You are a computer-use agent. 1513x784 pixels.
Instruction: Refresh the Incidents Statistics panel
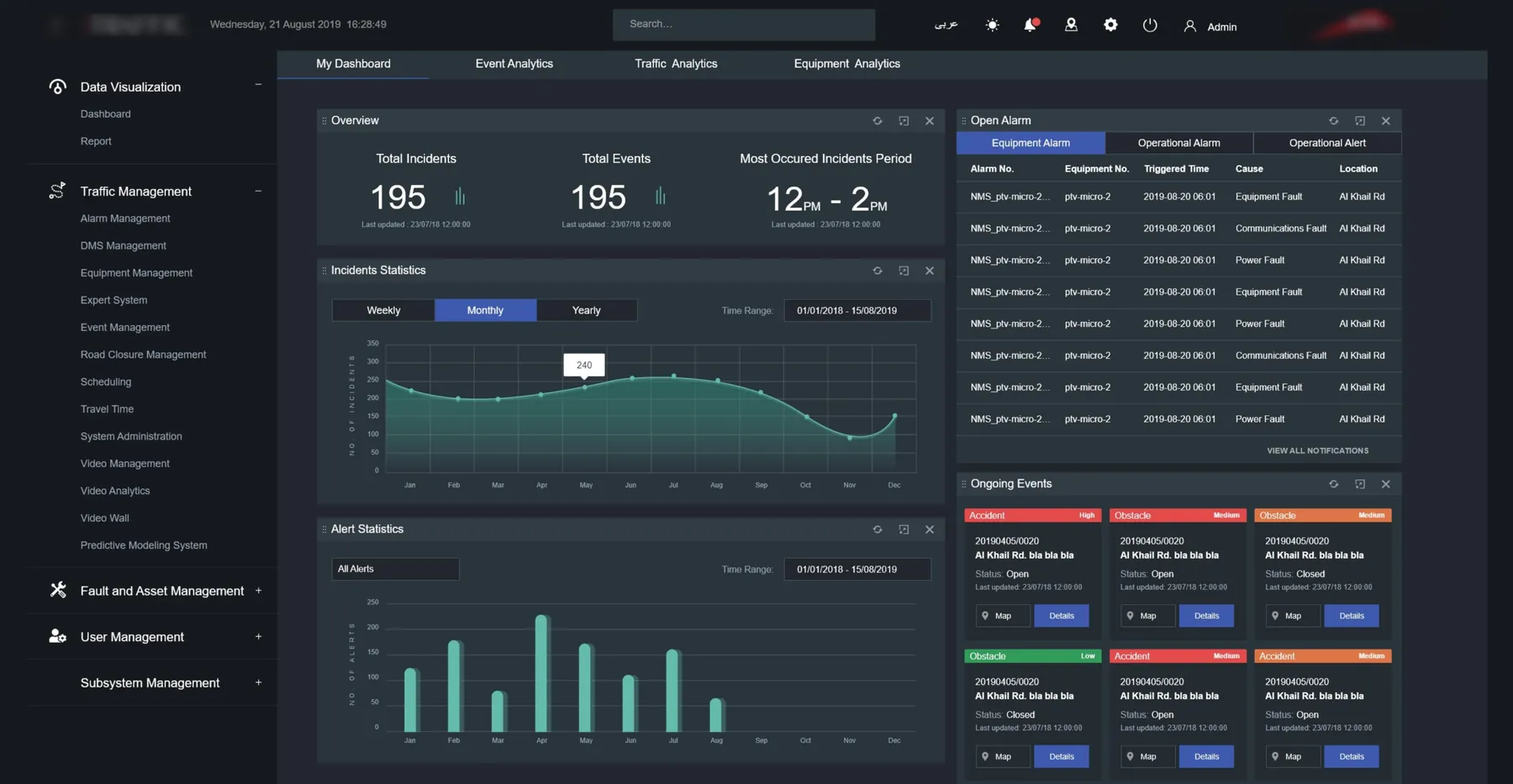coord(878,271)
